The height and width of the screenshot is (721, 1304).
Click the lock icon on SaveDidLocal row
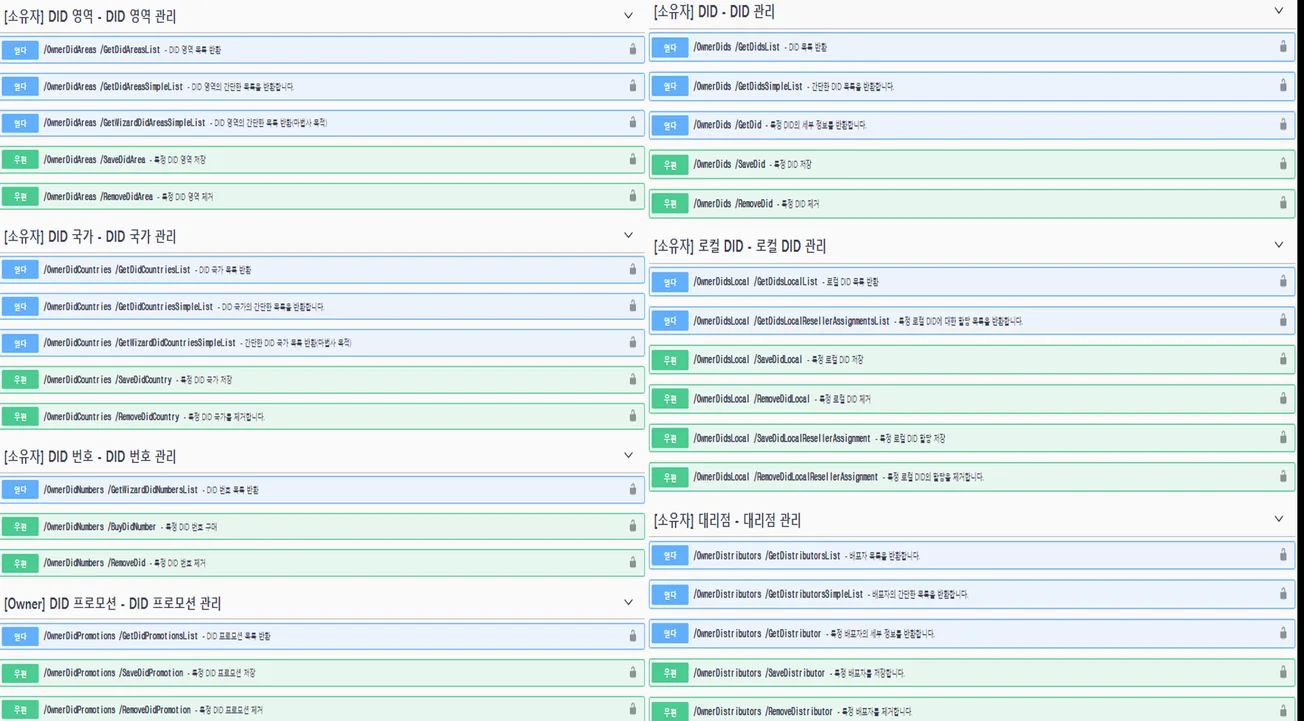1283,359
